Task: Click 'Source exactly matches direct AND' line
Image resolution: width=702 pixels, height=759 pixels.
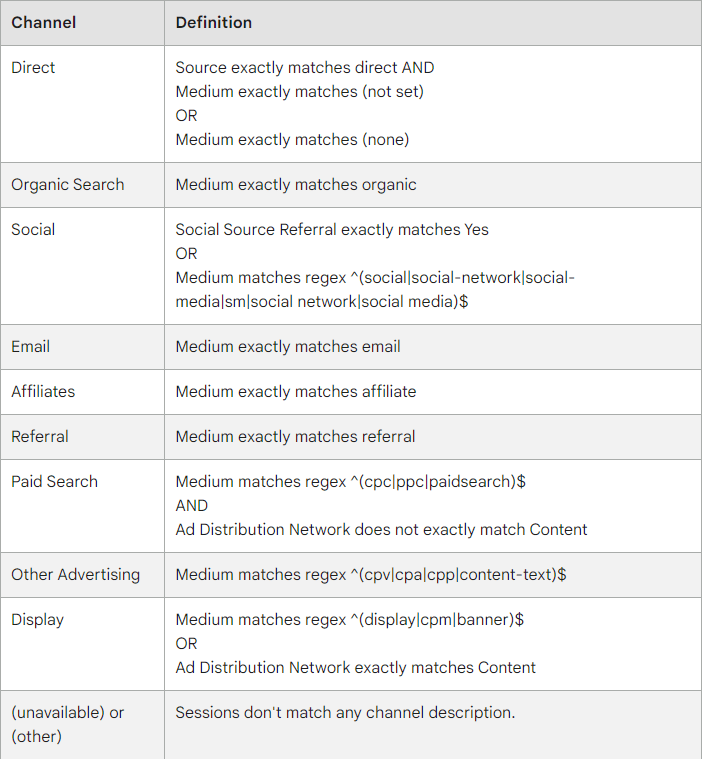Action: [304, 68]
